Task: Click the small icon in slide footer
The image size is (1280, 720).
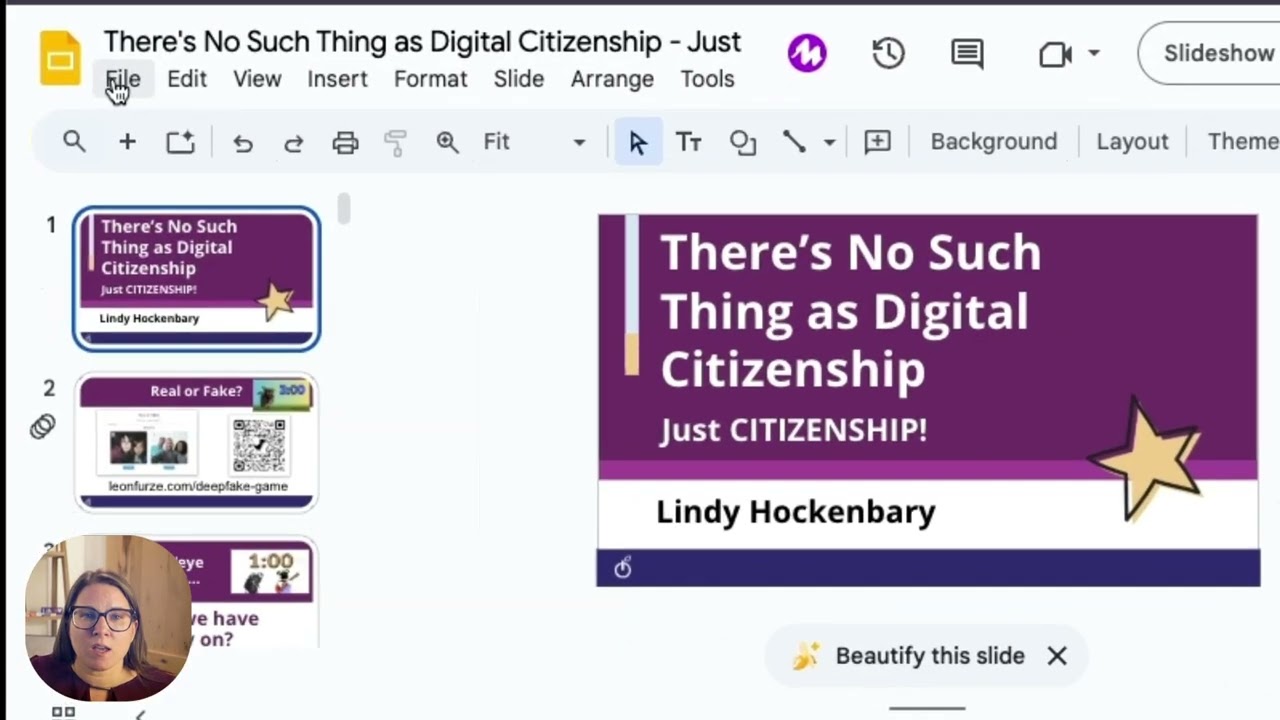Action: tap(622, 568)
